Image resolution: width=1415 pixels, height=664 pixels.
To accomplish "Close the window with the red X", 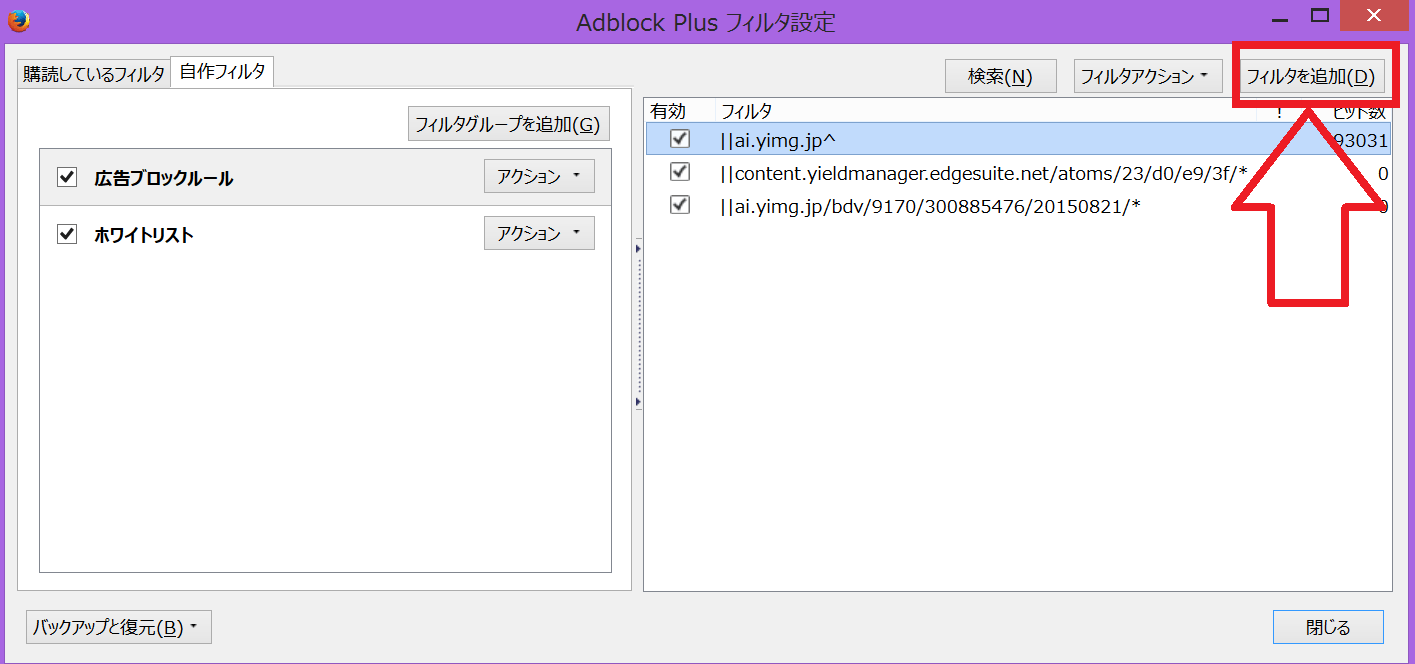I will pyautogui.click(x=1374, y=15).
